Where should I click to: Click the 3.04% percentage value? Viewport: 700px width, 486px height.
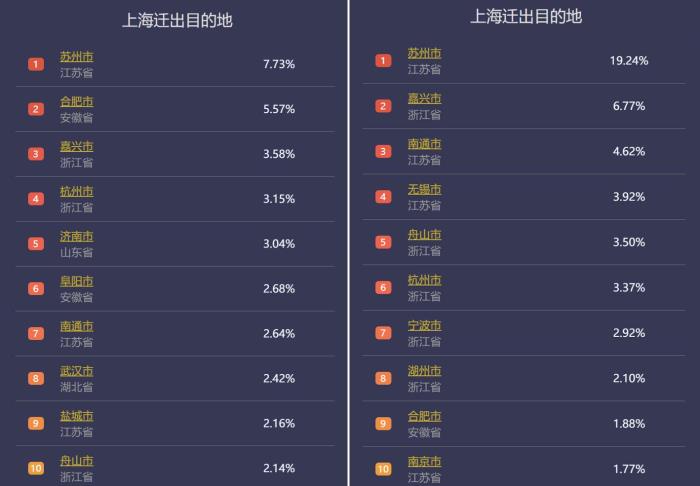(279, 243)
